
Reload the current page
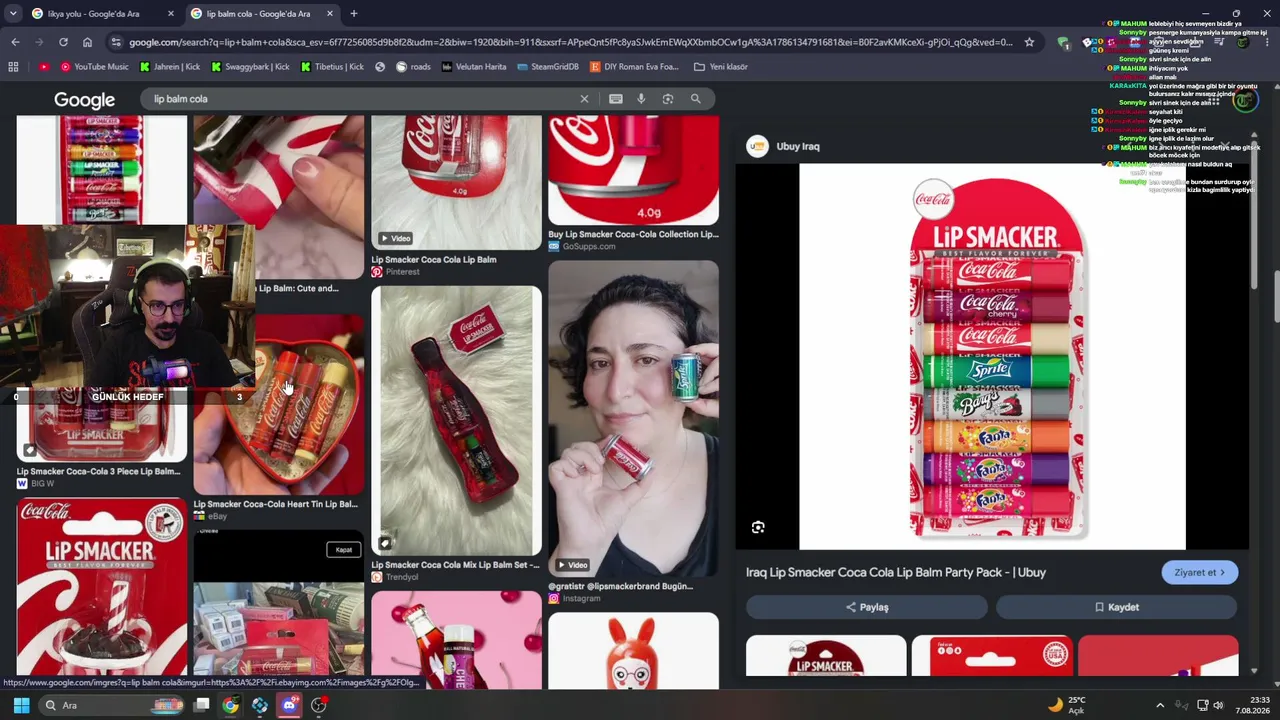coord(63,42)
